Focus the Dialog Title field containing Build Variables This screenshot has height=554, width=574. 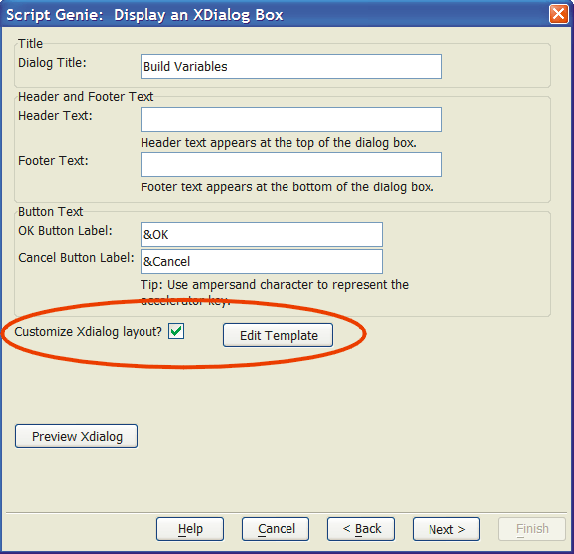[x=291, y=67]
